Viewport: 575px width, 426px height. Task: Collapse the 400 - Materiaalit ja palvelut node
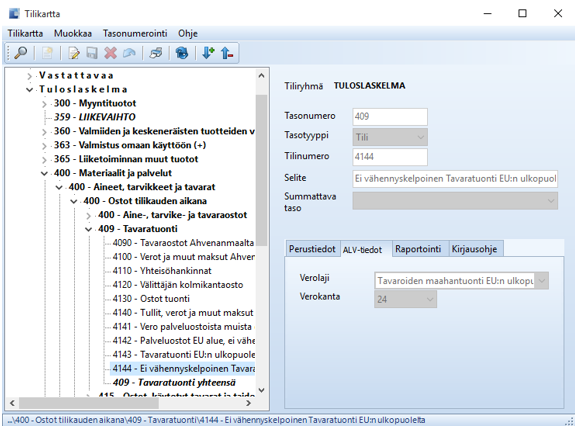pos(44,173)
